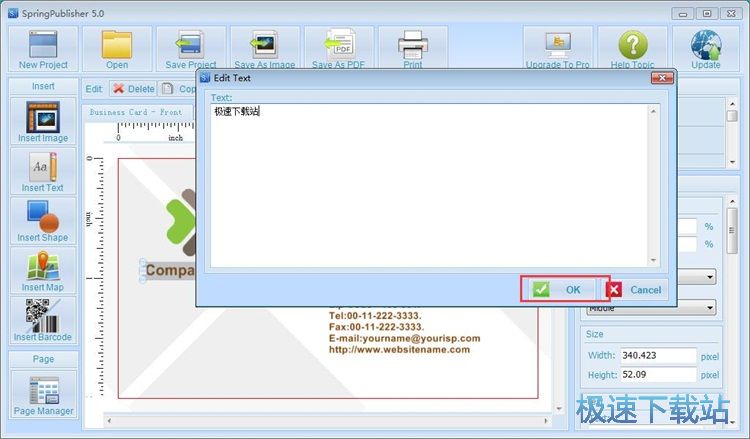Click canvas horizontal scrollbar right arrow
Viewport: 750px width, 439px height.
tap(546, 421)
